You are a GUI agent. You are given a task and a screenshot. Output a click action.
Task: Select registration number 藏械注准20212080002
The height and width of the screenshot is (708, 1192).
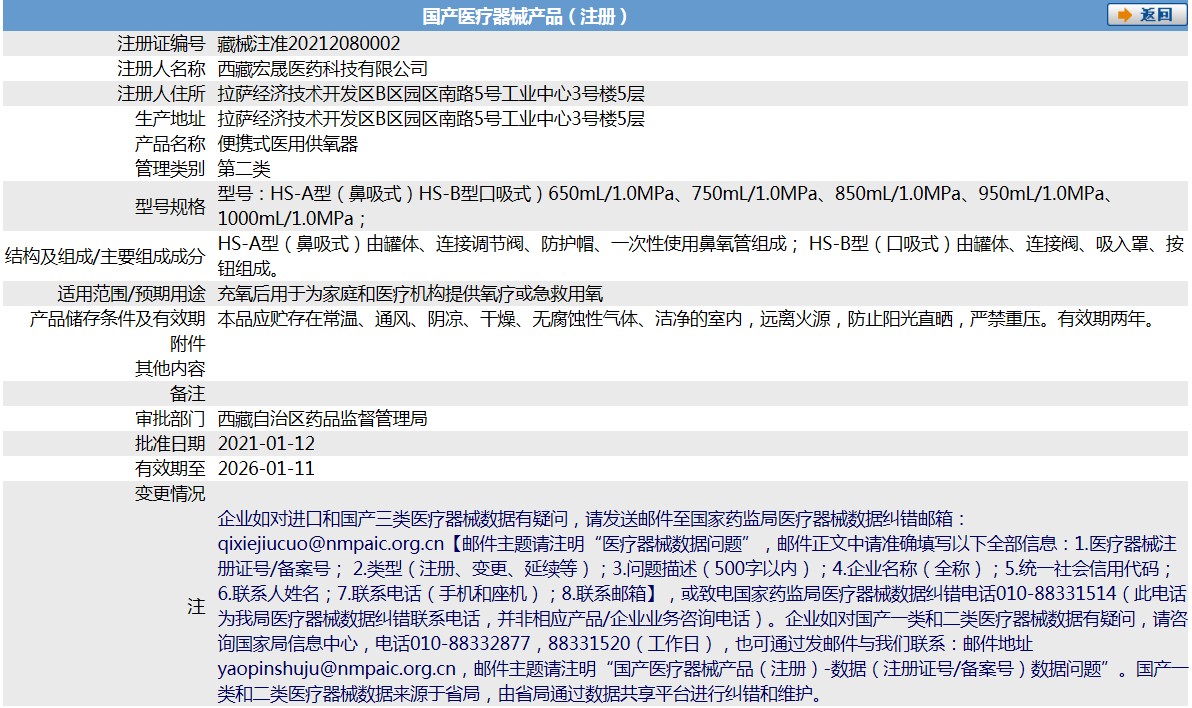309,44
